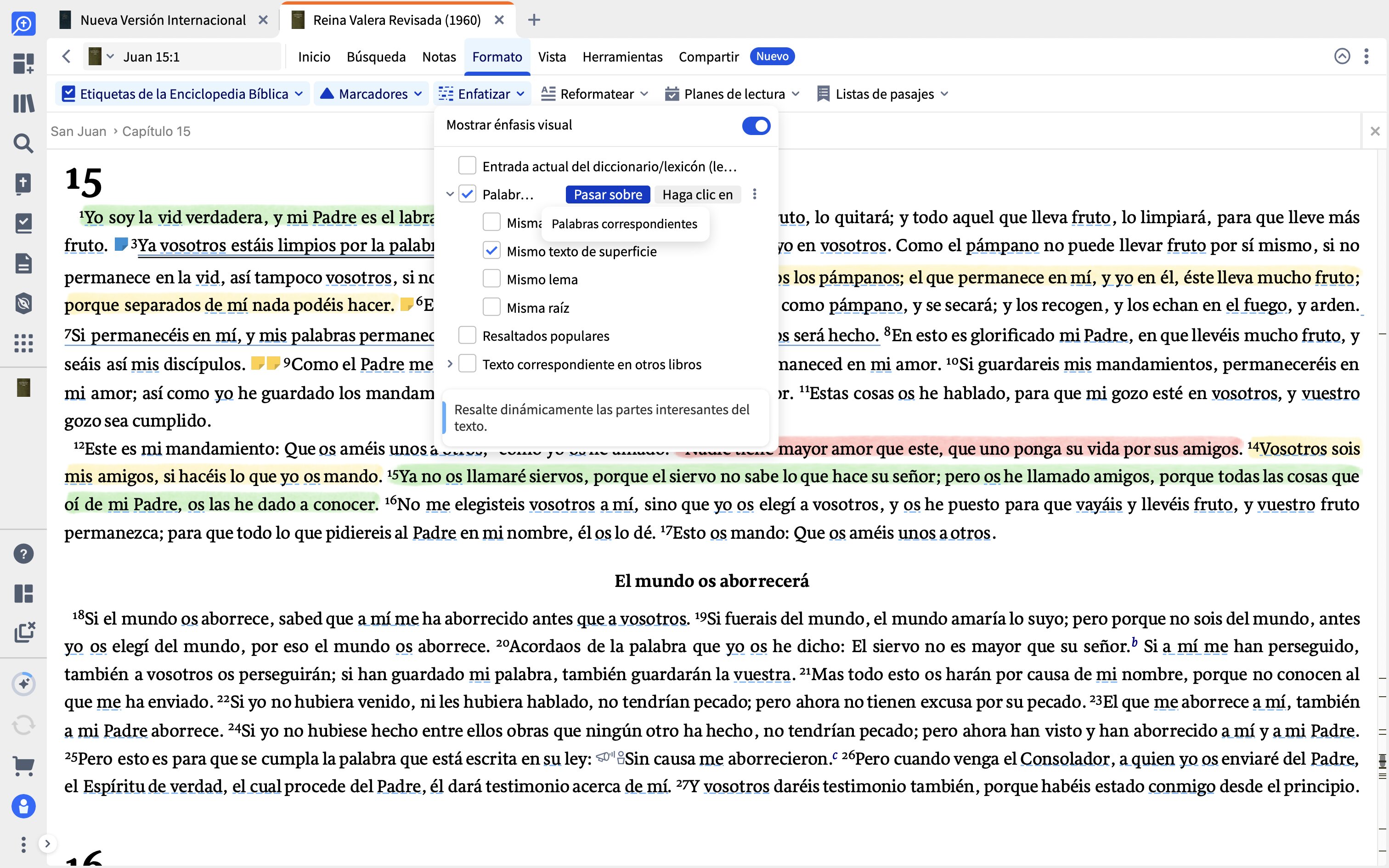Open the Bible plus icon in sidebar
The width and height of the screenshot is (1389, 868).
click(x=23, y=184)
